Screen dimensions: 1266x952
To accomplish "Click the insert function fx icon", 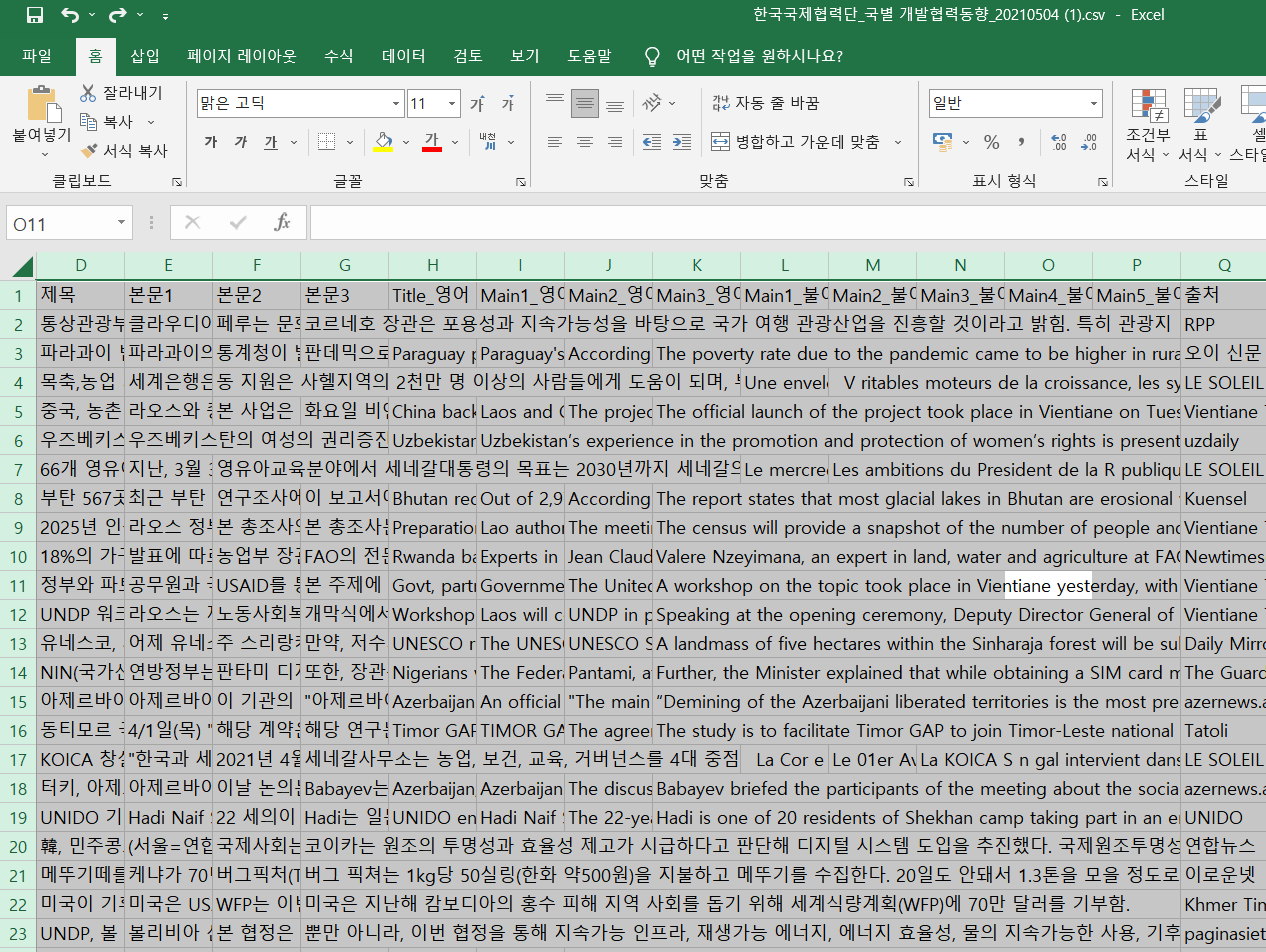I will 282,223.
